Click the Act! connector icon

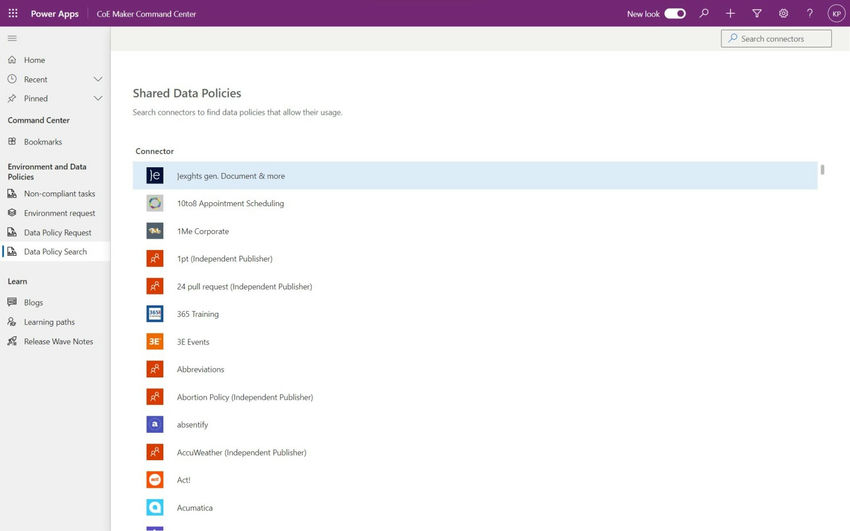click(x=154, y=480)
